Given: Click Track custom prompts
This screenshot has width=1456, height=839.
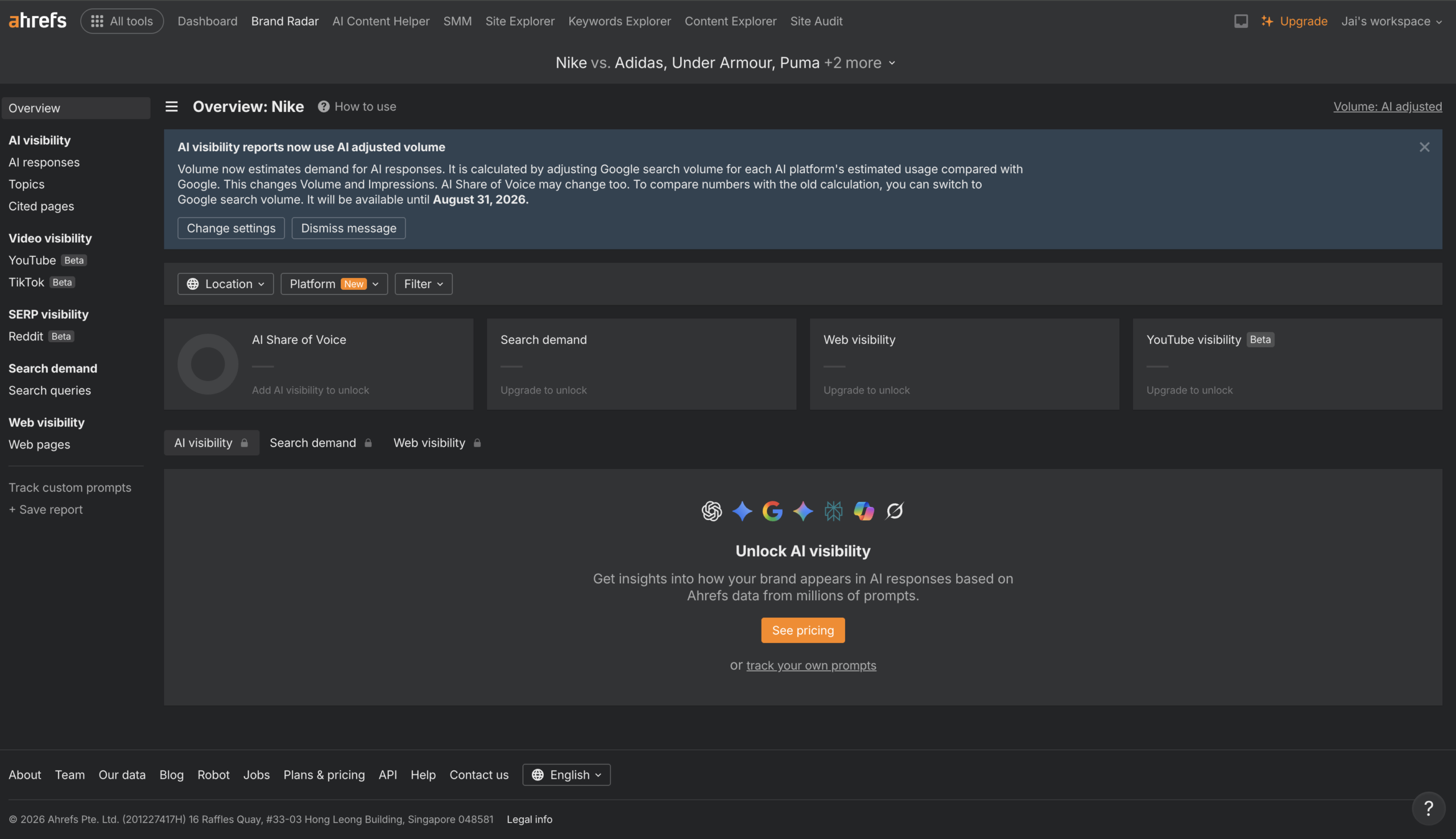Looking at the screenshot, I should point(70,488).
